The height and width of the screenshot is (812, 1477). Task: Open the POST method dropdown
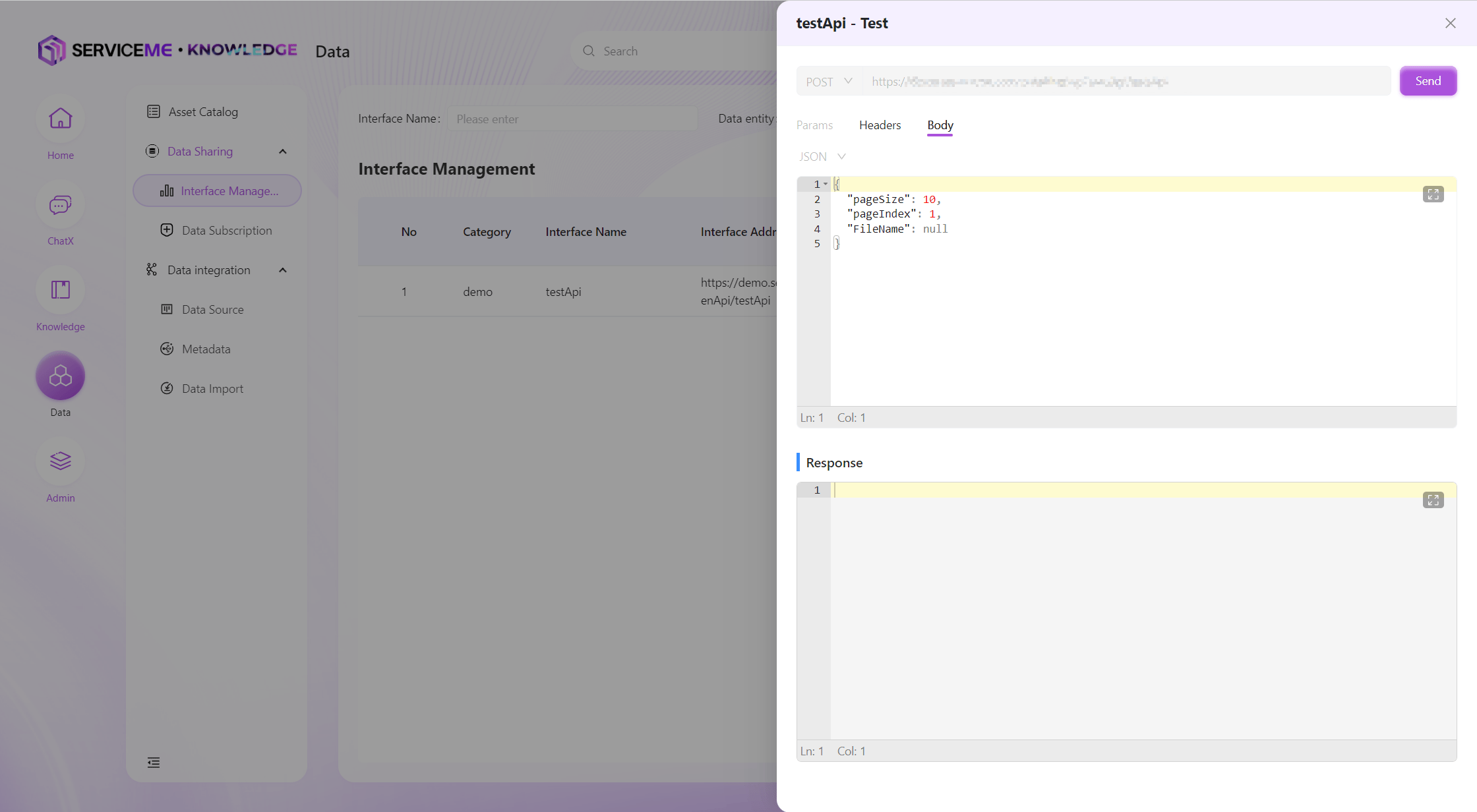point(829,82)
